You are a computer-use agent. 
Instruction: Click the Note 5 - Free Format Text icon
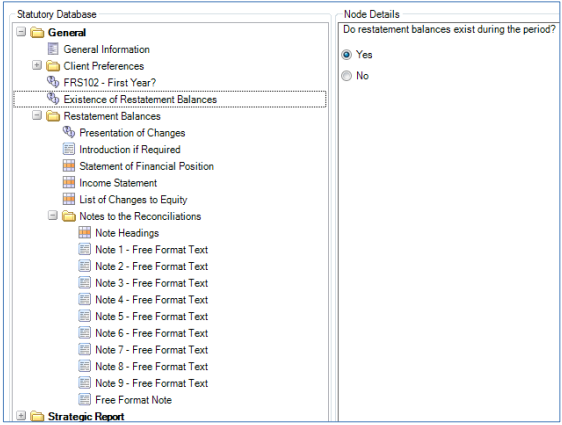tap(85, 316)
